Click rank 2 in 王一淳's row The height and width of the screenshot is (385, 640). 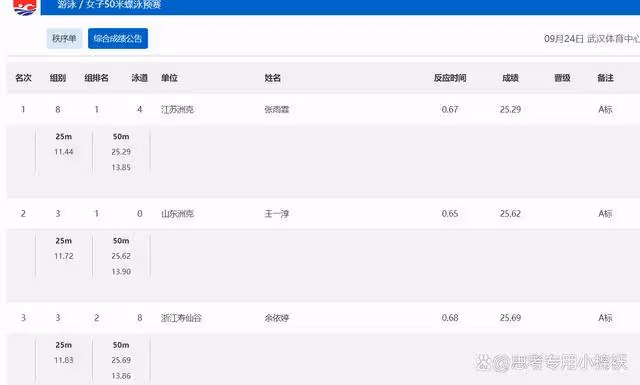point(23,214)
